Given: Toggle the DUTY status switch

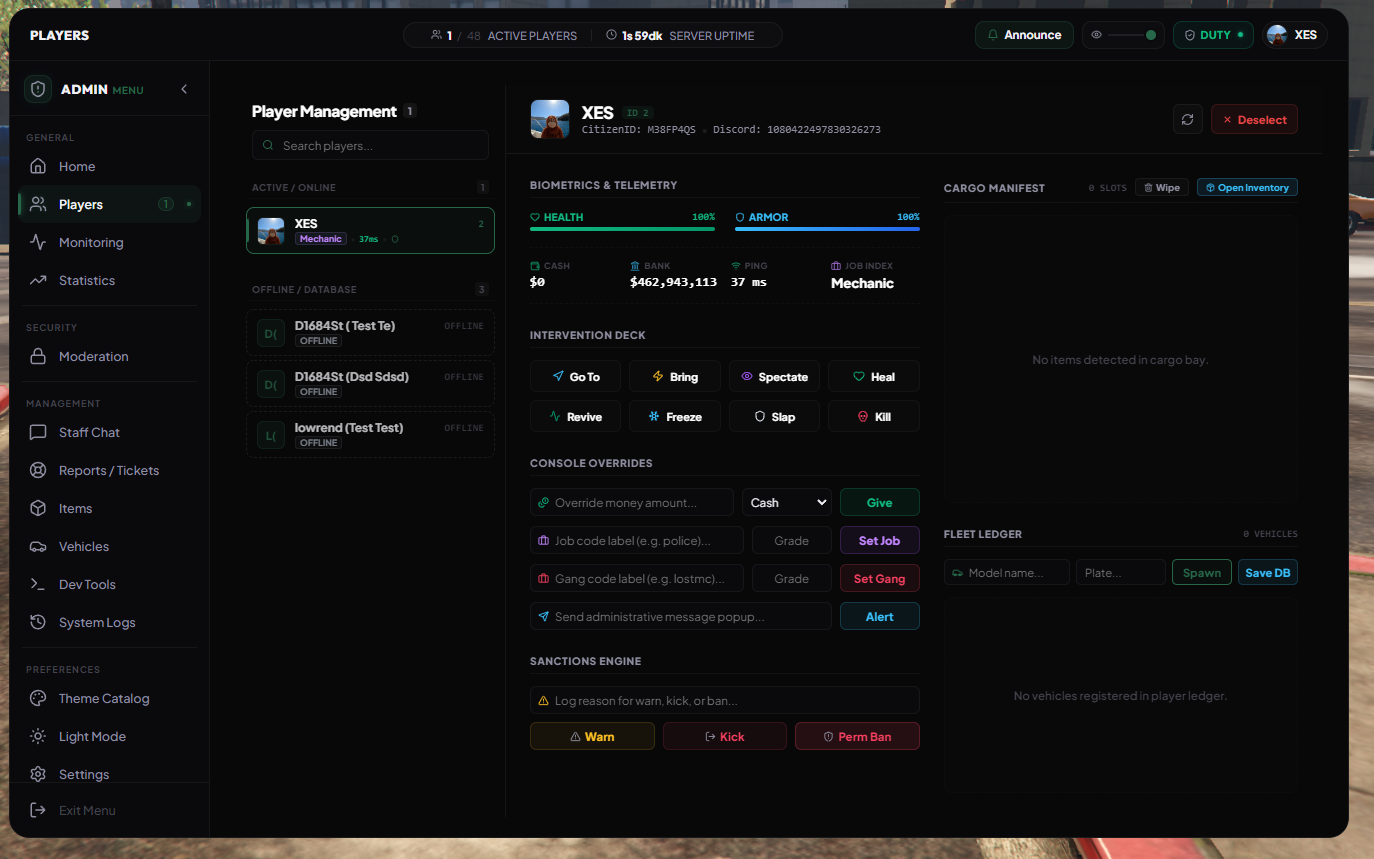Looking at the screenshot, I should [1213, 35].
